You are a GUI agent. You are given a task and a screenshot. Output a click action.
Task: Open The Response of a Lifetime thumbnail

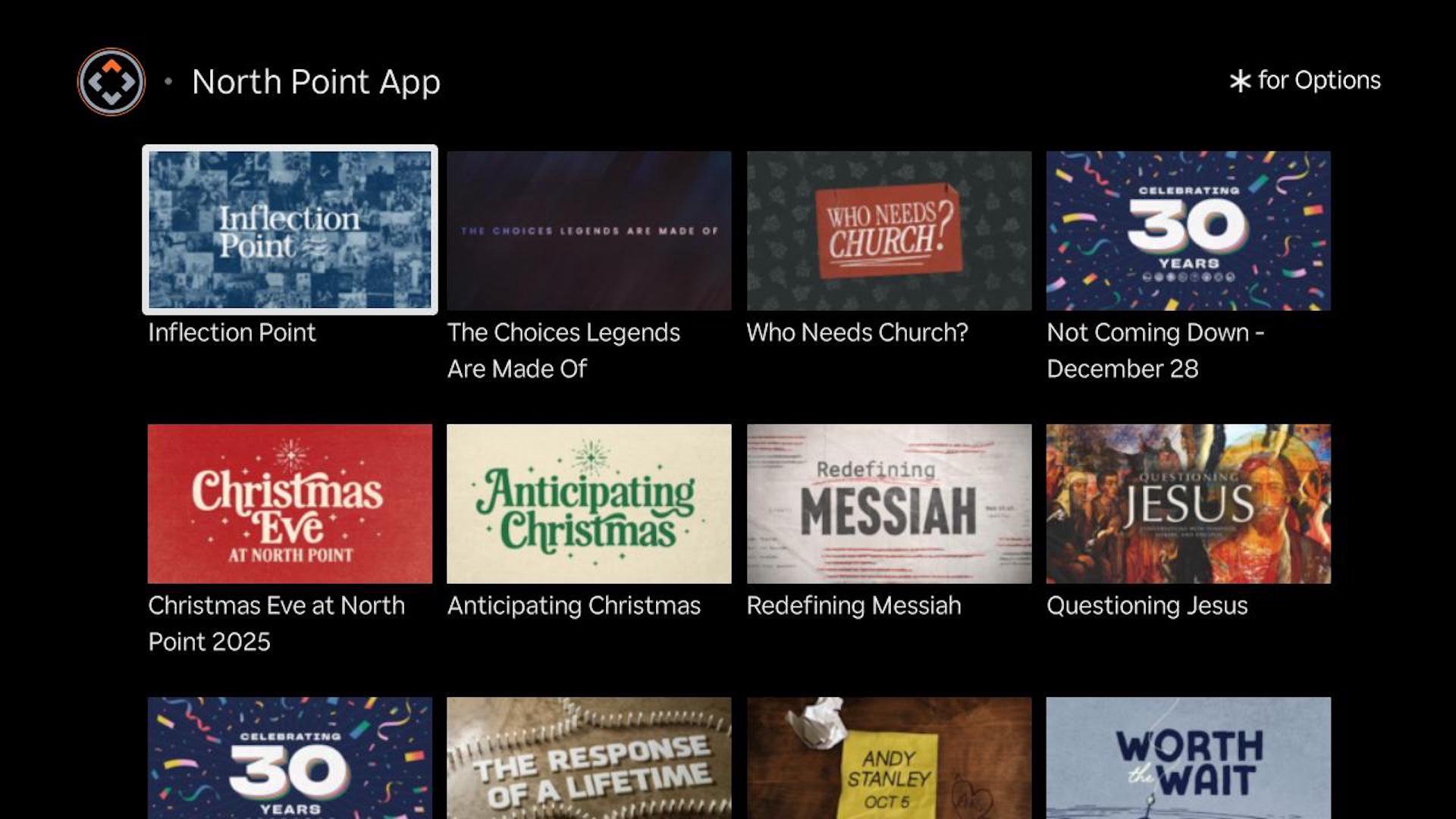pyautogui.click(x=589, y=758)
